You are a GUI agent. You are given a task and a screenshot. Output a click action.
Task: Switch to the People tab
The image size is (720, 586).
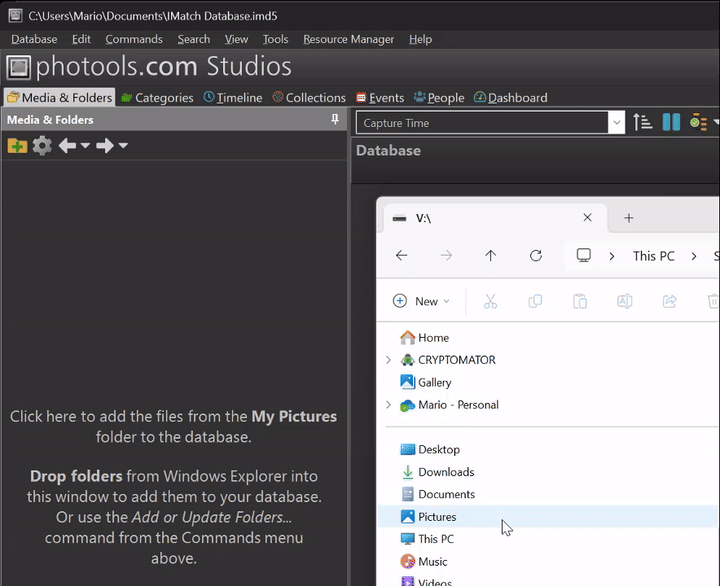pos(439,97)
